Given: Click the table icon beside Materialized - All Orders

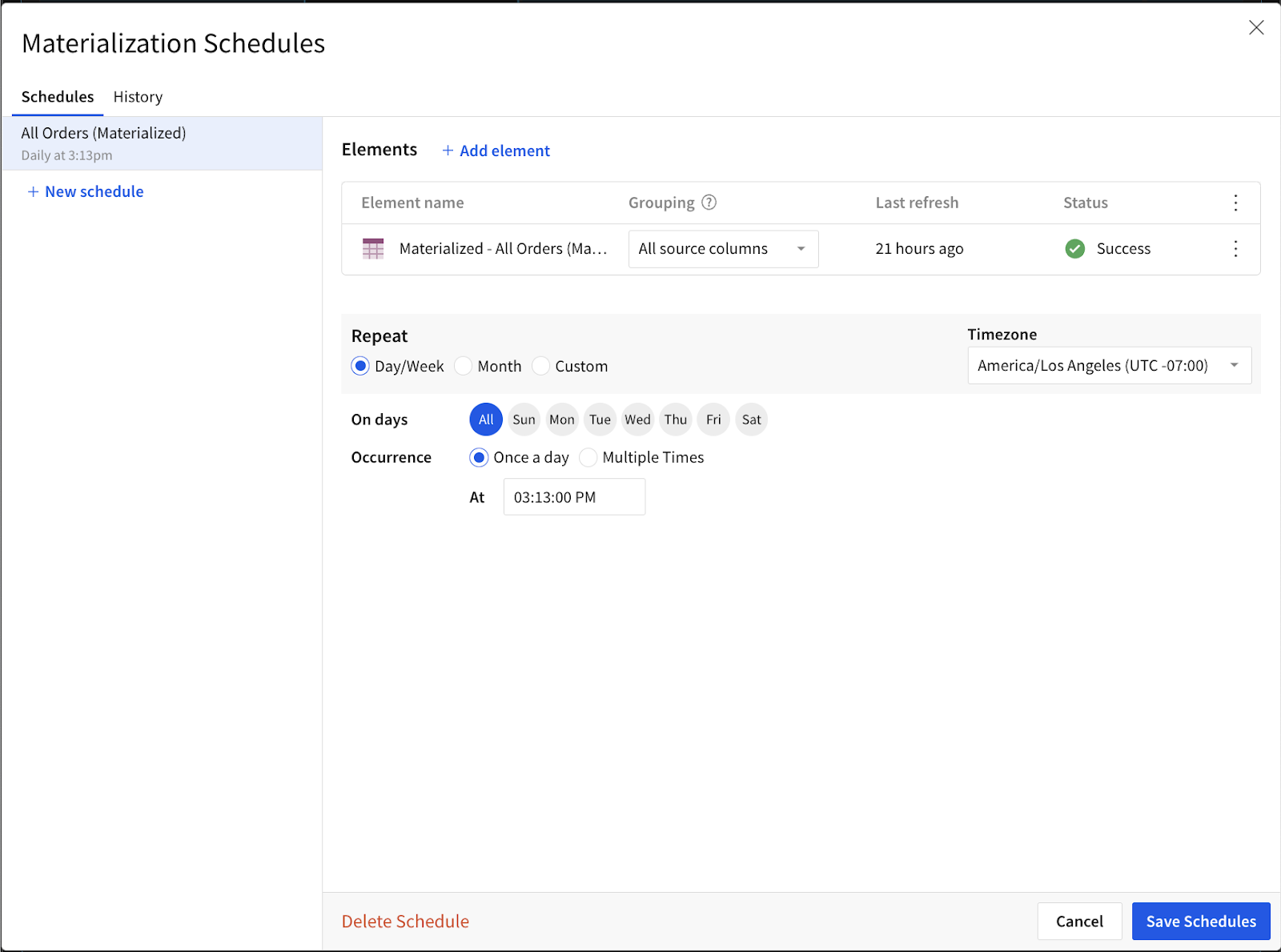Looking at the screenshot, I should [x=372, y=248].
